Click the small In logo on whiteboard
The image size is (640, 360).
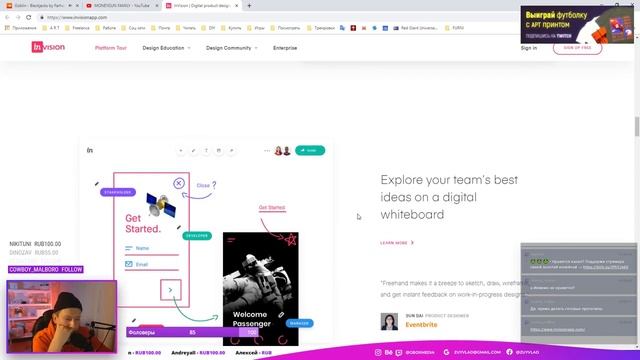click(90, 150)
